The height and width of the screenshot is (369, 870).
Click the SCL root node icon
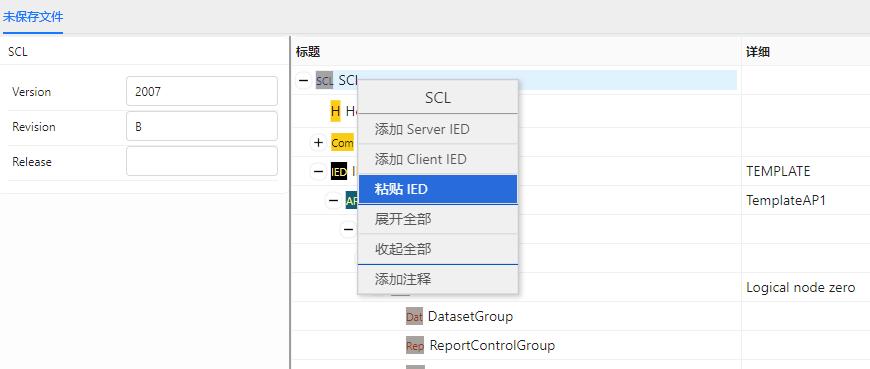325,80
